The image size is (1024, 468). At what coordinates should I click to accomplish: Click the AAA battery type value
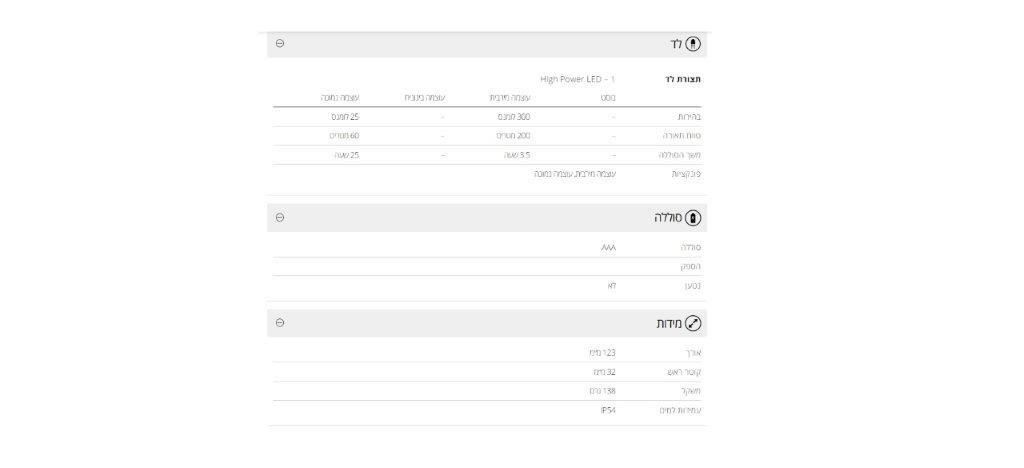pyautogui.click(x=608, y=248)
